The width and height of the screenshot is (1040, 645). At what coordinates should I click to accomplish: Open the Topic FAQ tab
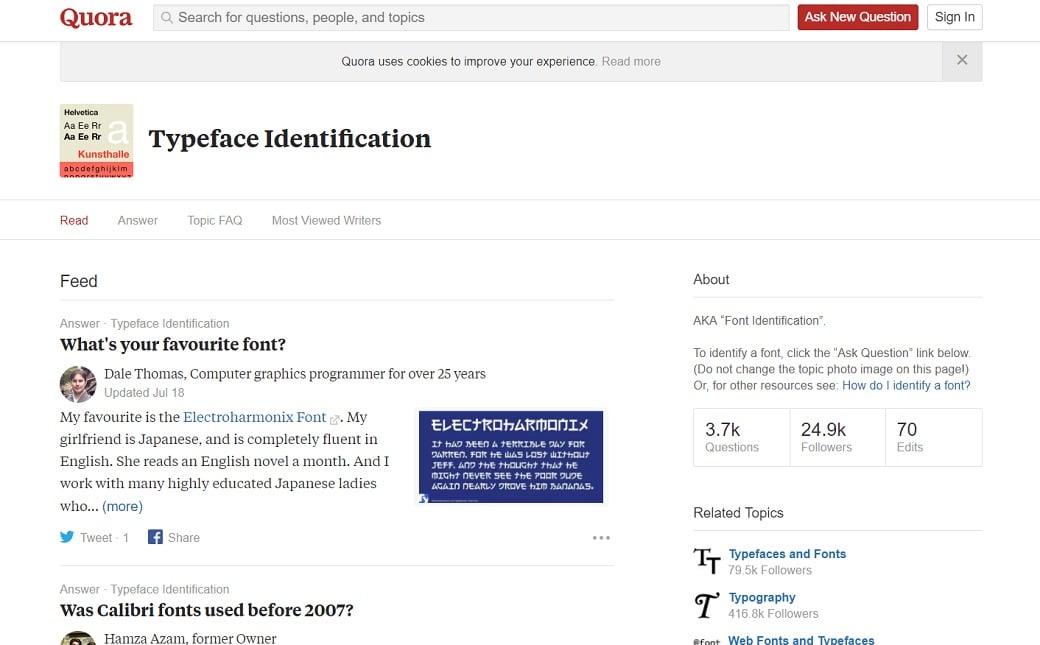coord(214,220)
